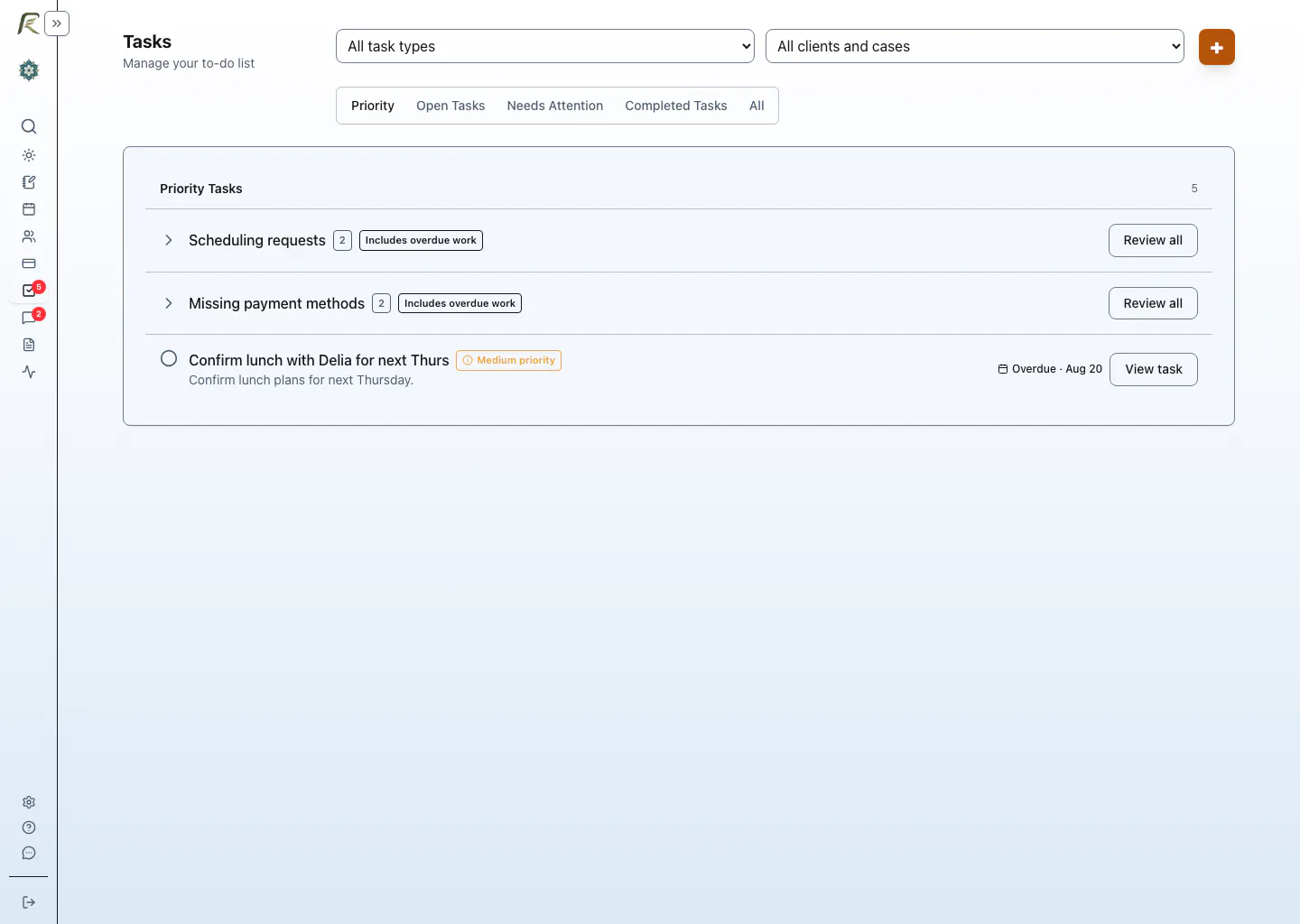The image size is (1300, 924).
Task: Open billing card icon in sidebar
Action: (x=29, y=263)
